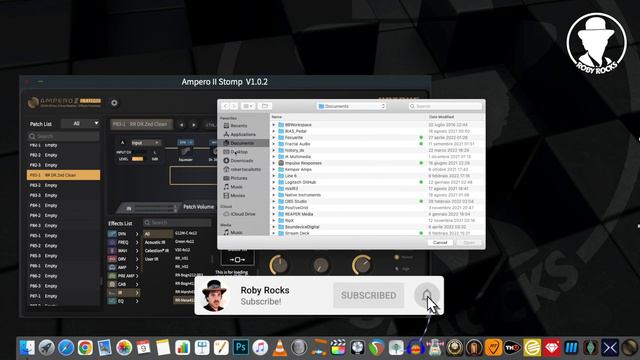The width and height of the screenshot is (640, 360).
Task: Go to next patch arrow
Action: coord(194,124)
